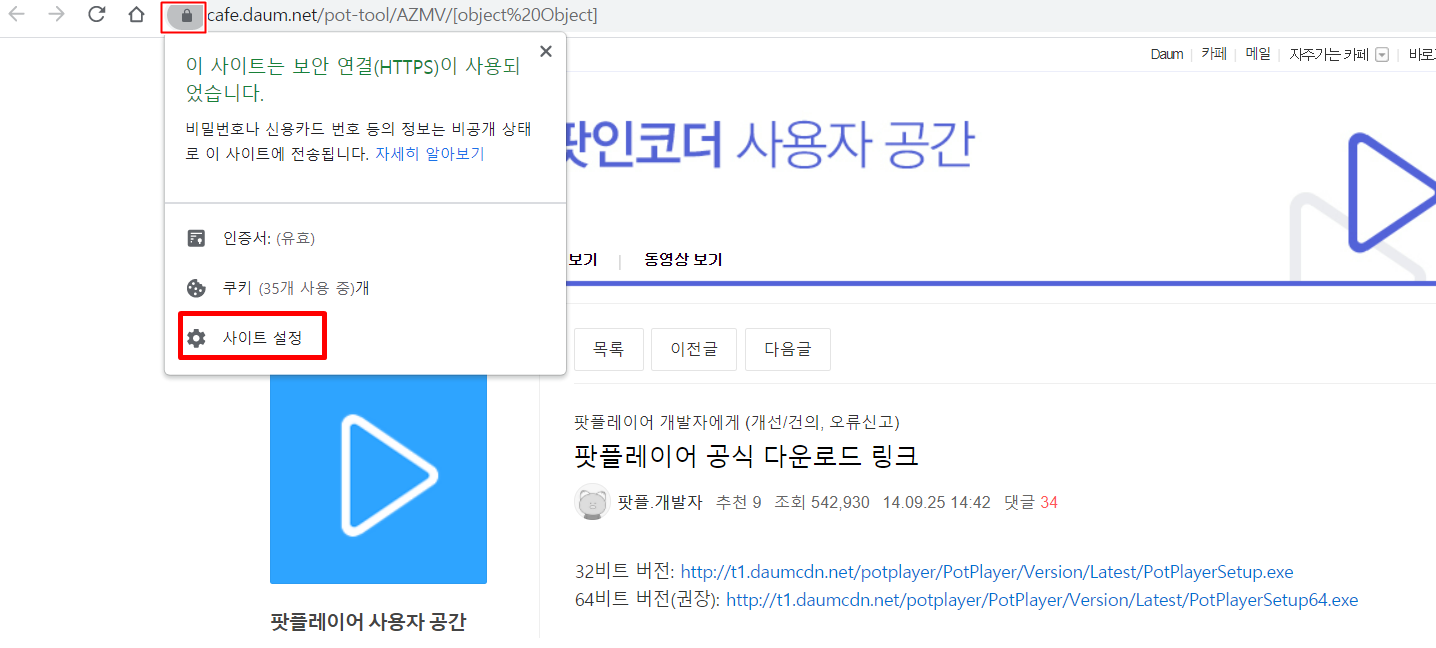Click the cookie icon in the popup
This screenshot has width=1436, height=648.
[196, 288]
